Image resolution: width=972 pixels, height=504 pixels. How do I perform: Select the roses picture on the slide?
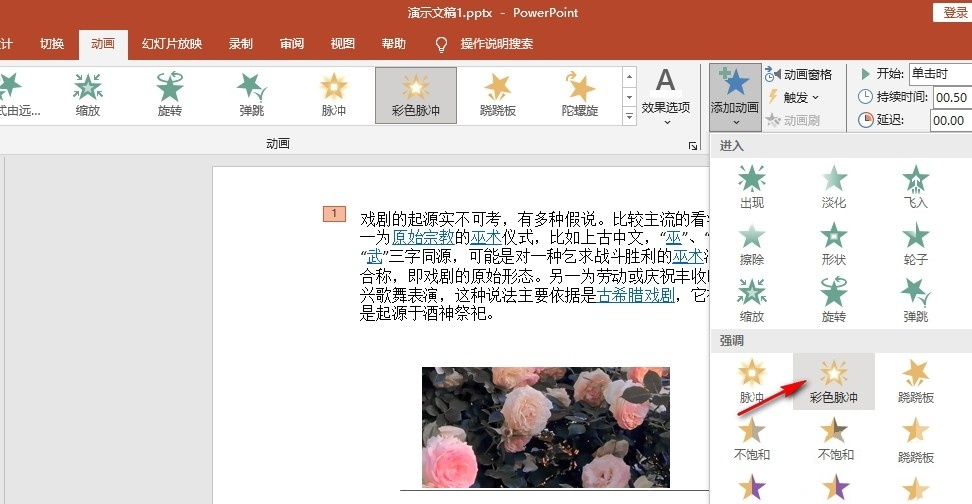(545, 427)
